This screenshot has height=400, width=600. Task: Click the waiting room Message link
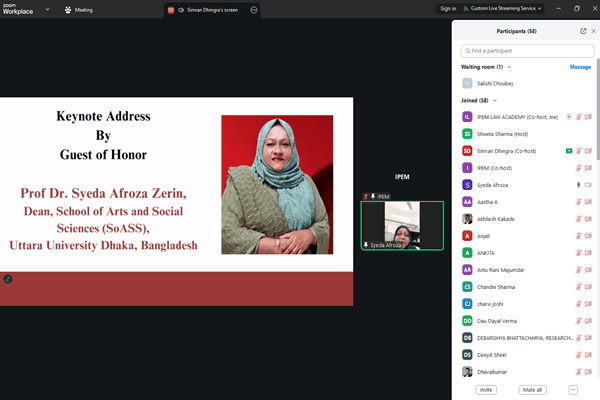(x=580, y=67)
